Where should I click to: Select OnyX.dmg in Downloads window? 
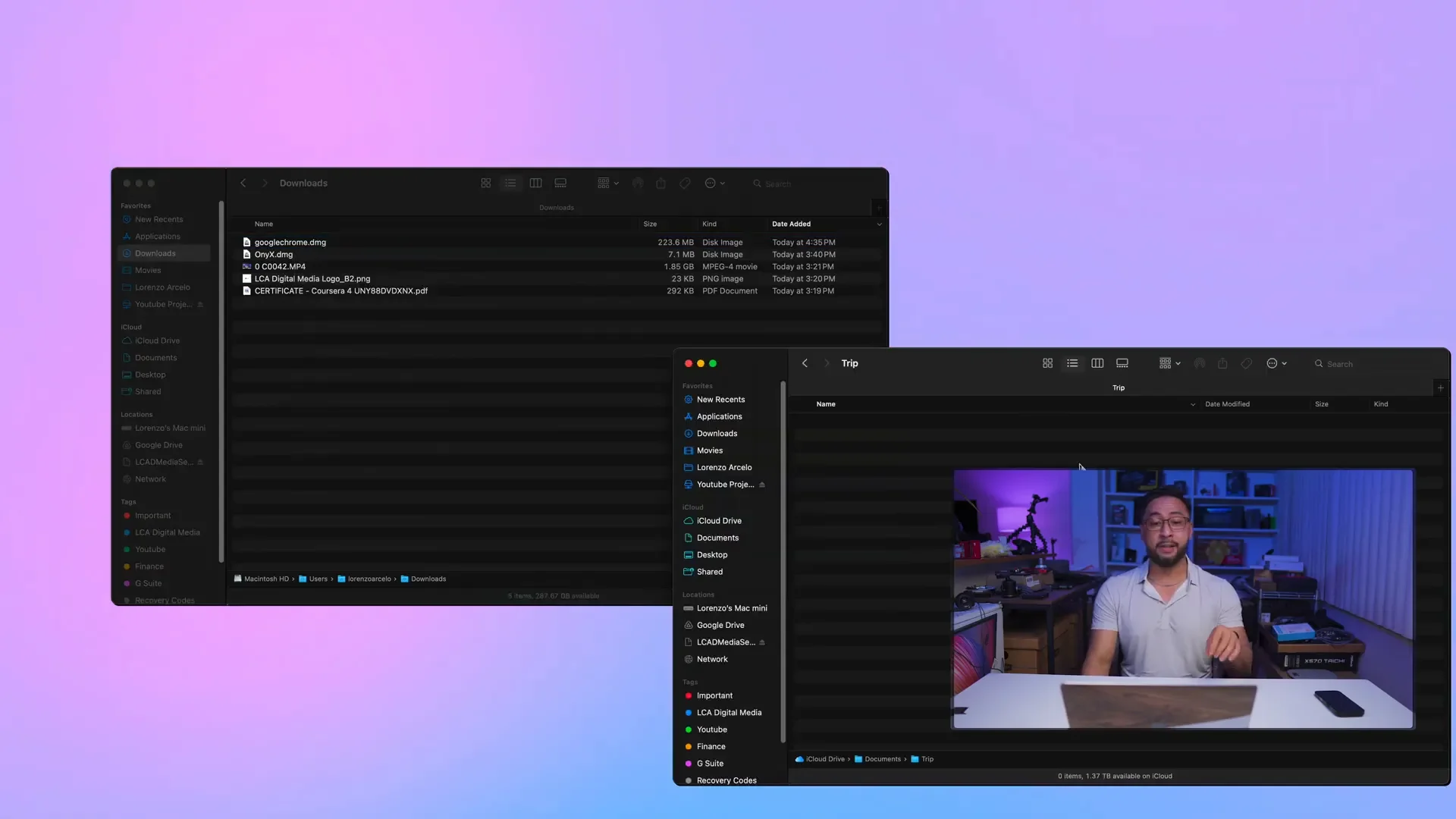557,255
